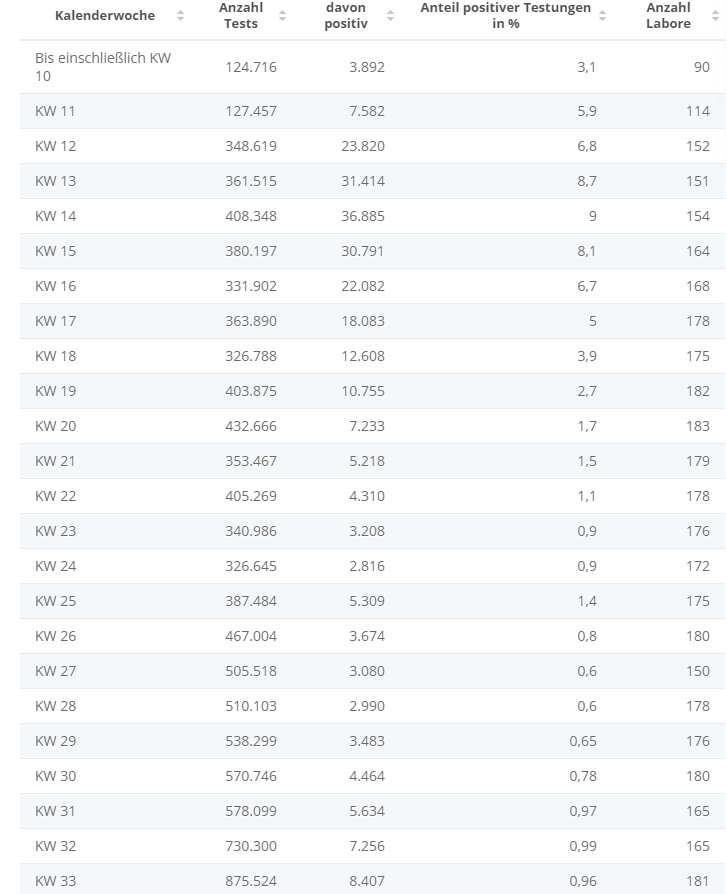Image resolution: width=727 pixels, height=894 pixels.
Task: Click the Anzahl Labore column header
Action: click(668, 16)
